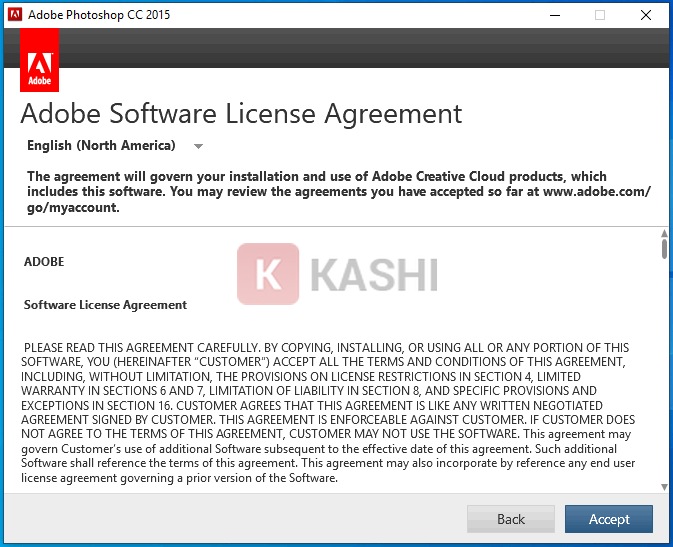Open the English (North America) language dropdown

click(x=101, y=146)
